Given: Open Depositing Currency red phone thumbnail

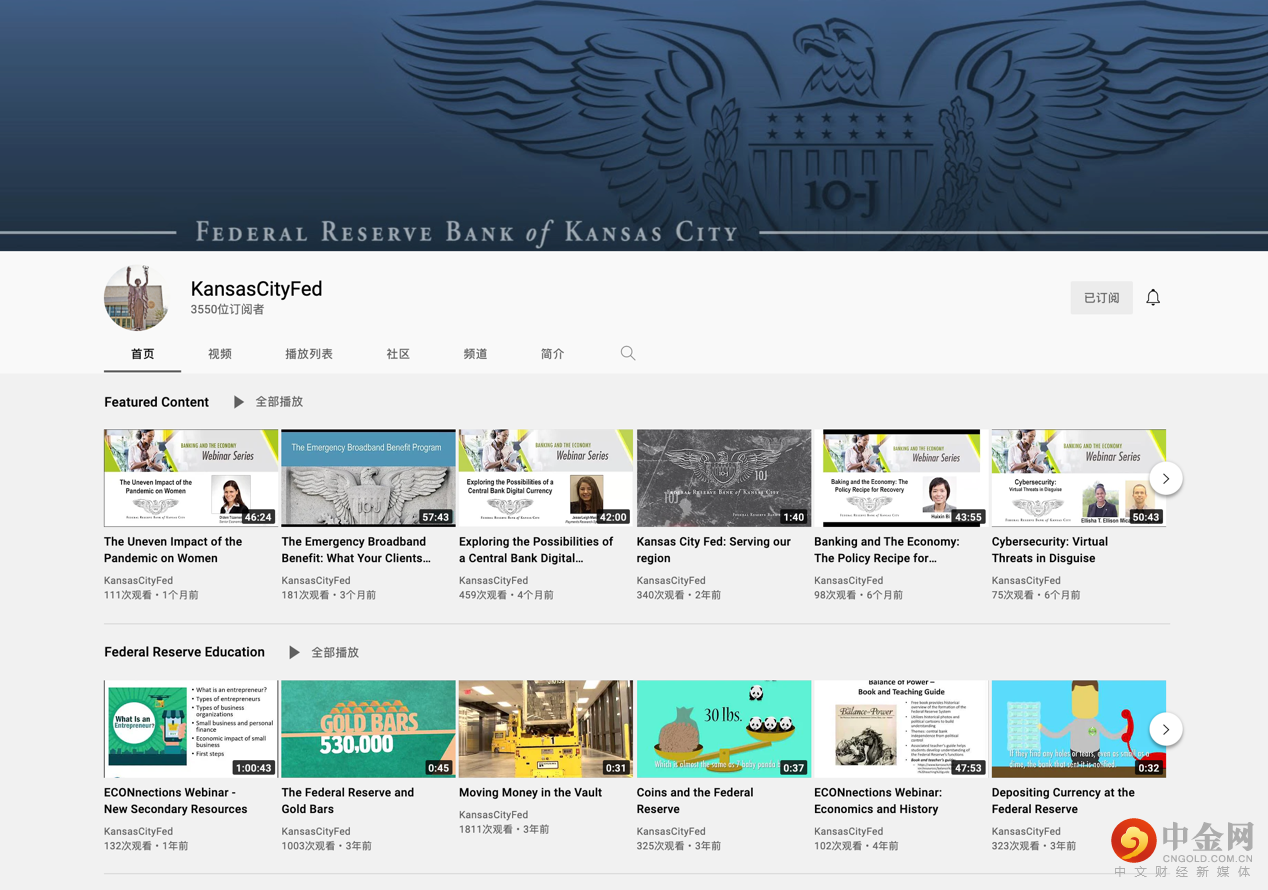Looking at the screenshot, I should [x=1079, y=729].
